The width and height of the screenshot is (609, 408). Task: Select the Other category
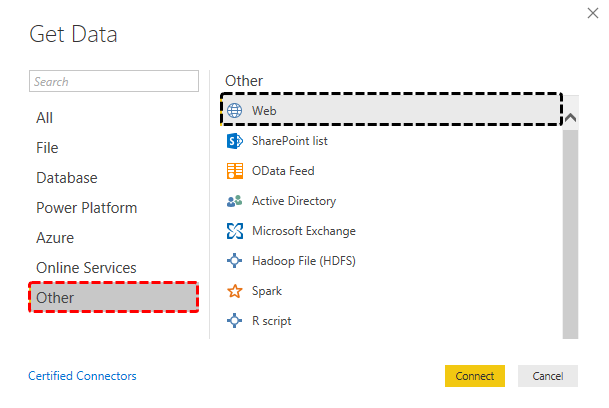[114, 298]
